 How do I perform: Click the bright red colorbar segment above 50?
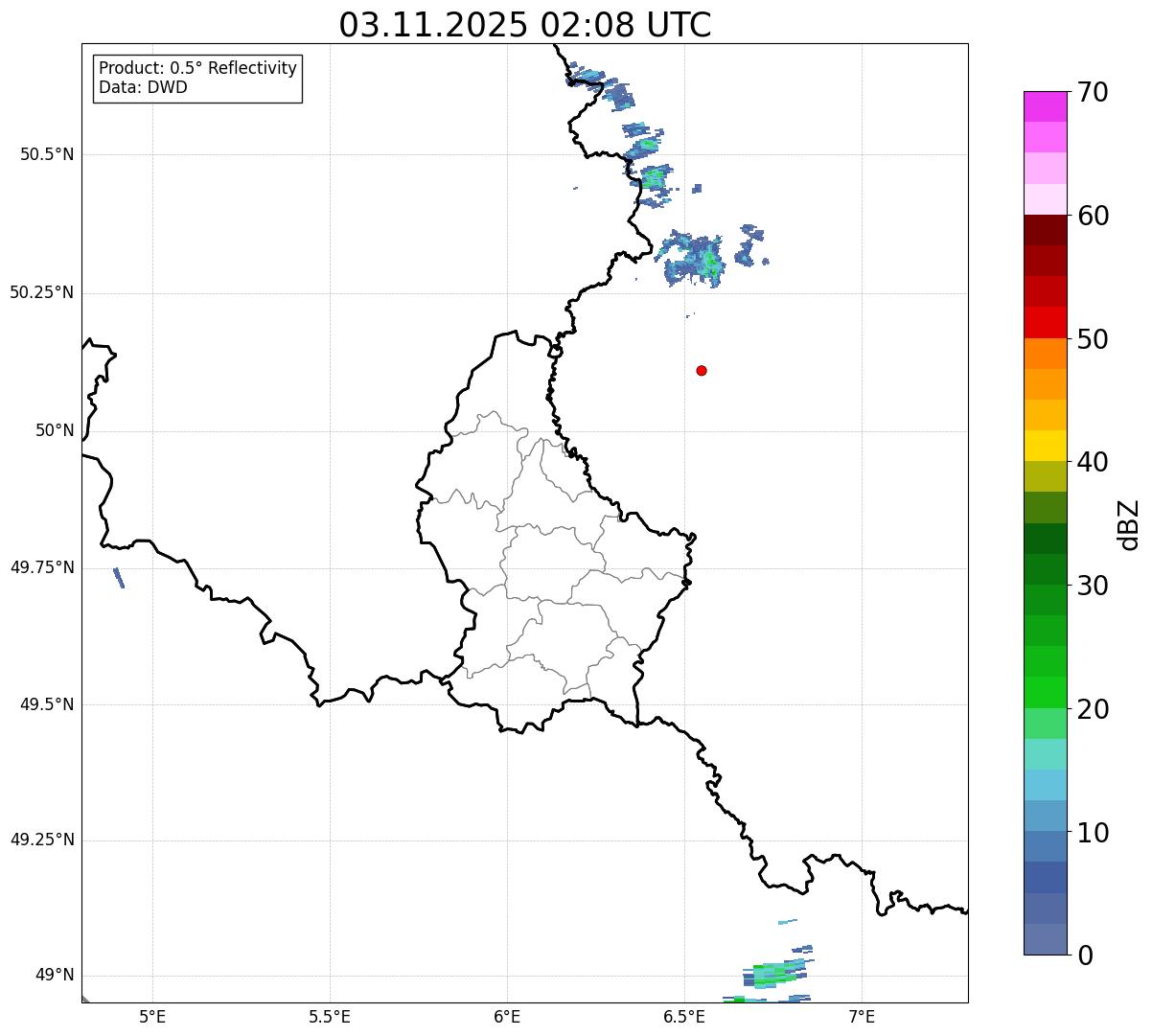pos(1046,323)
